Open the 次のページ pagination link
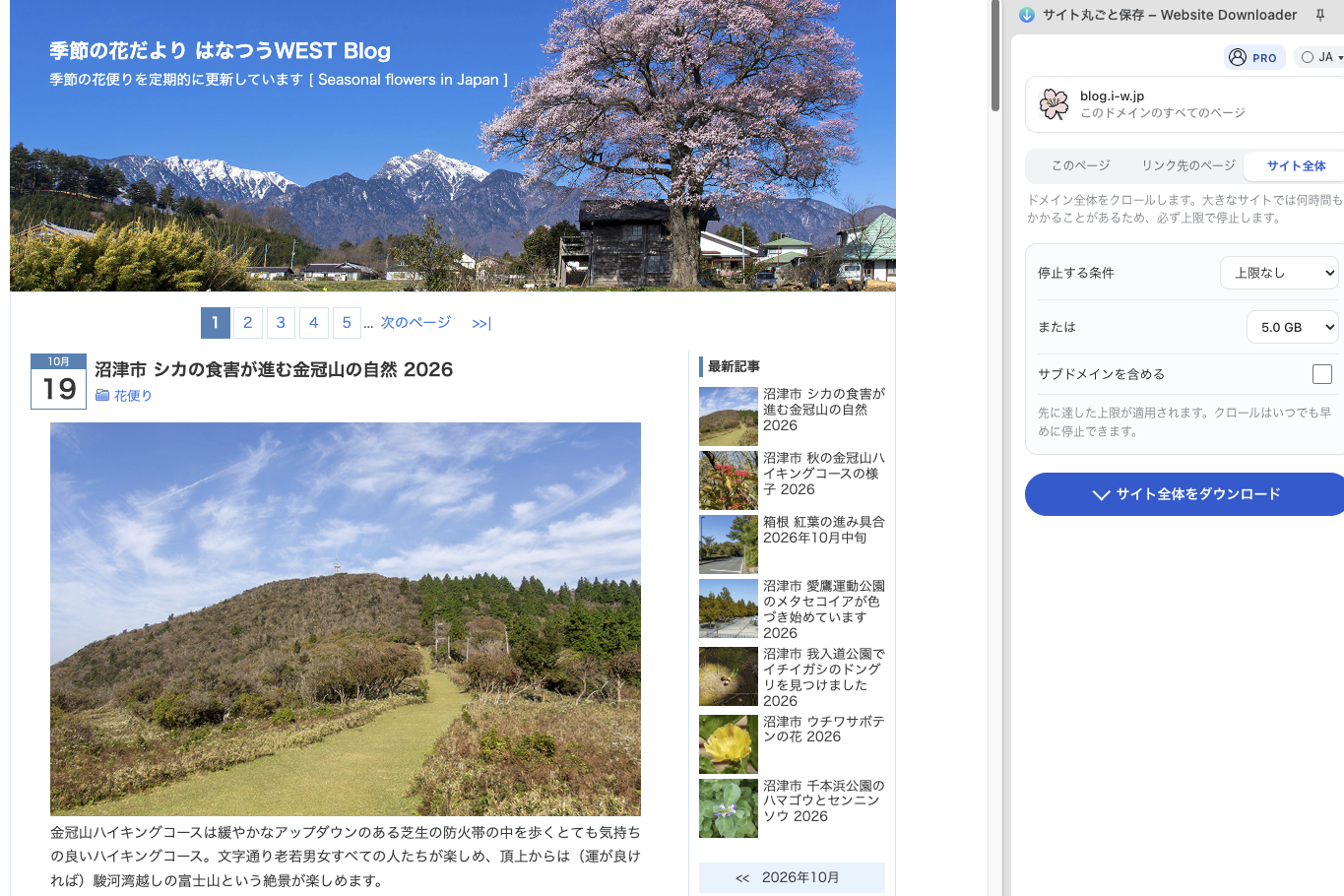 coord(416,322)
